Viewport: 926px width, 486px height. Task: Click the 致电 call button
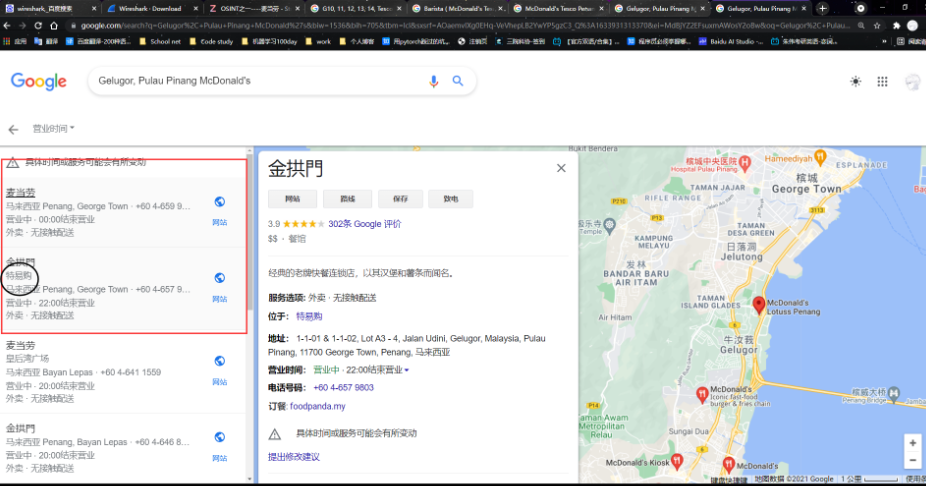pyautogui.click(x=451, y=199)
